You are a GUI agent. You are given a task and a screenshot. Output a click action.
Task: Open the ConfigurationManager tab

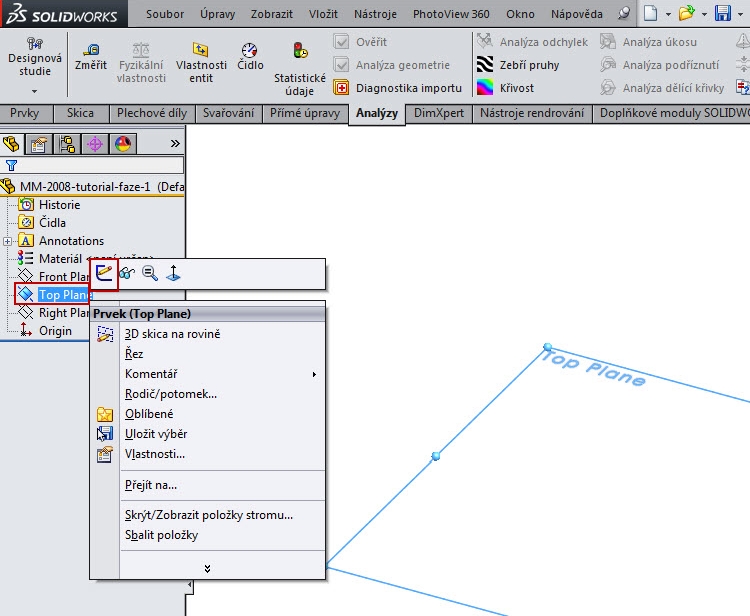[67, 144]
